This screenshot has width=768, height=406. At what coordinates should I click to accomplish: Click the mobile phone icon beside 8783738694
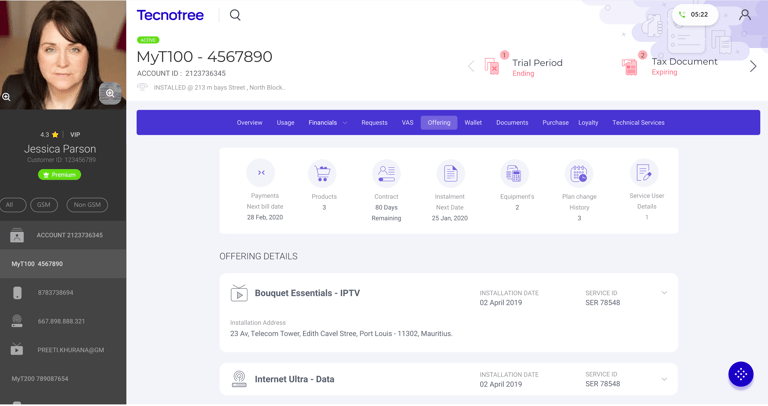coord(17,293)
